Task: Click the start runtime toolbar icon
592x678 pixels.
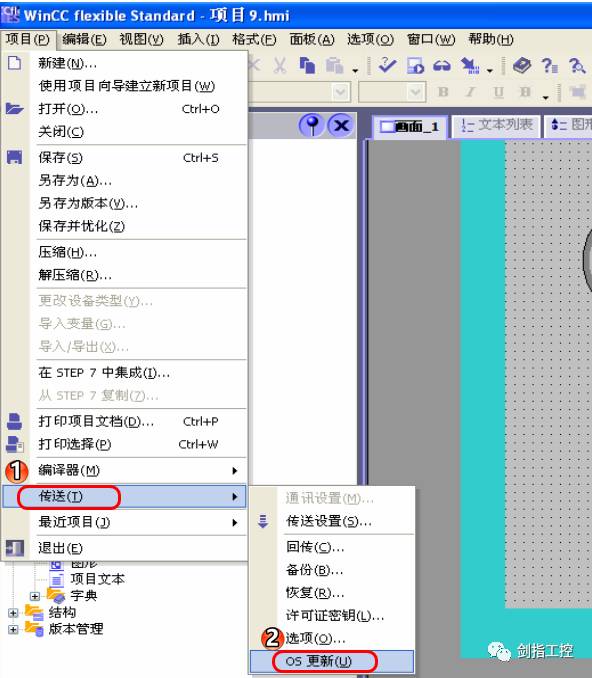Action: coord(415,66)
